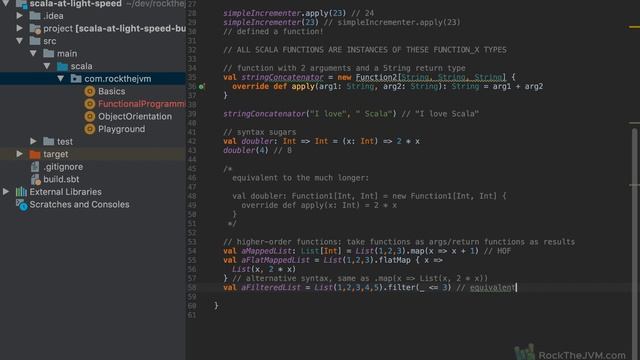The width and height of the screenshot is (640, 360).
Task: Select the target folder label
Action: [56, 154]
